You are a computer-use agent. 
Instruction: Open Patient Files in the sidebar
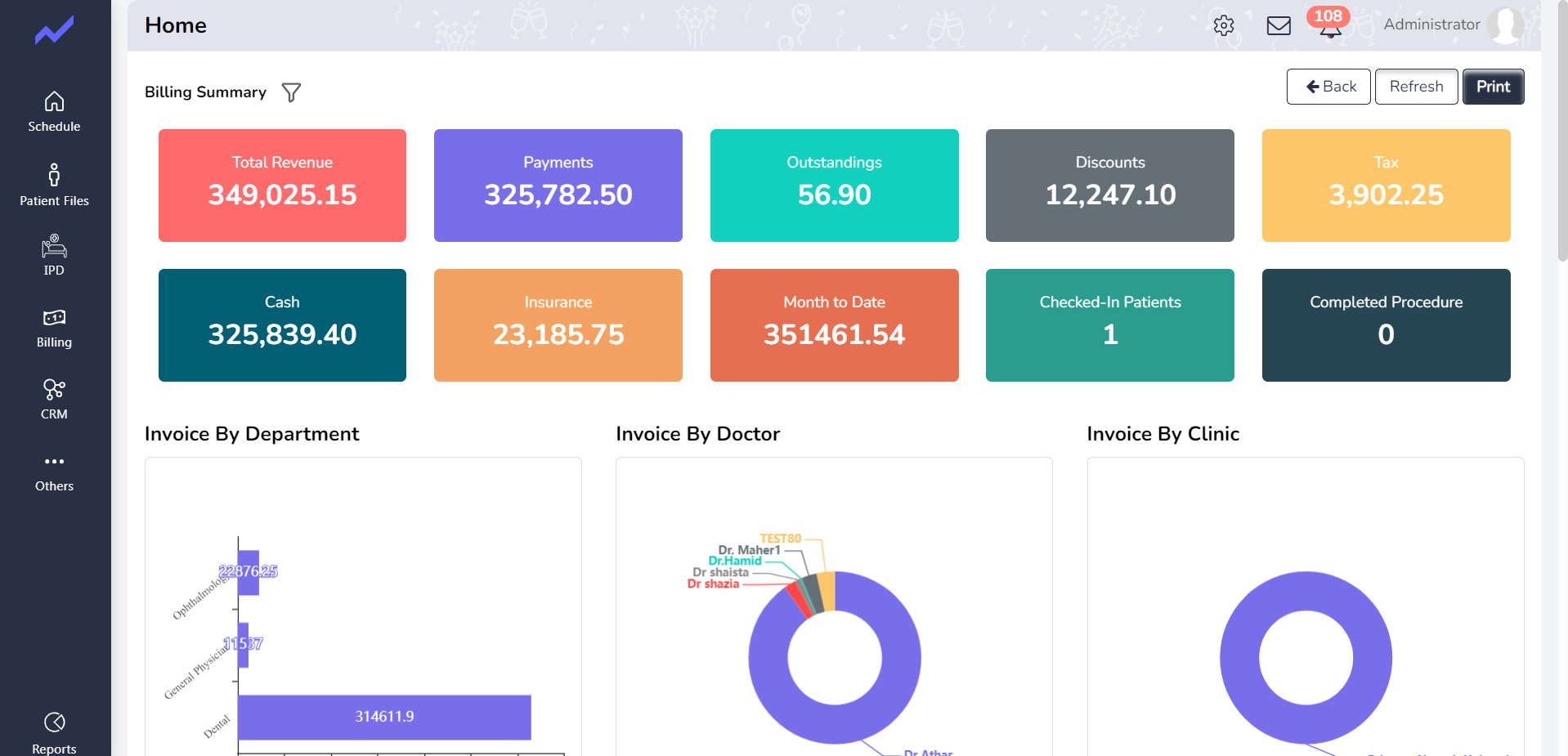pos(54,185)
